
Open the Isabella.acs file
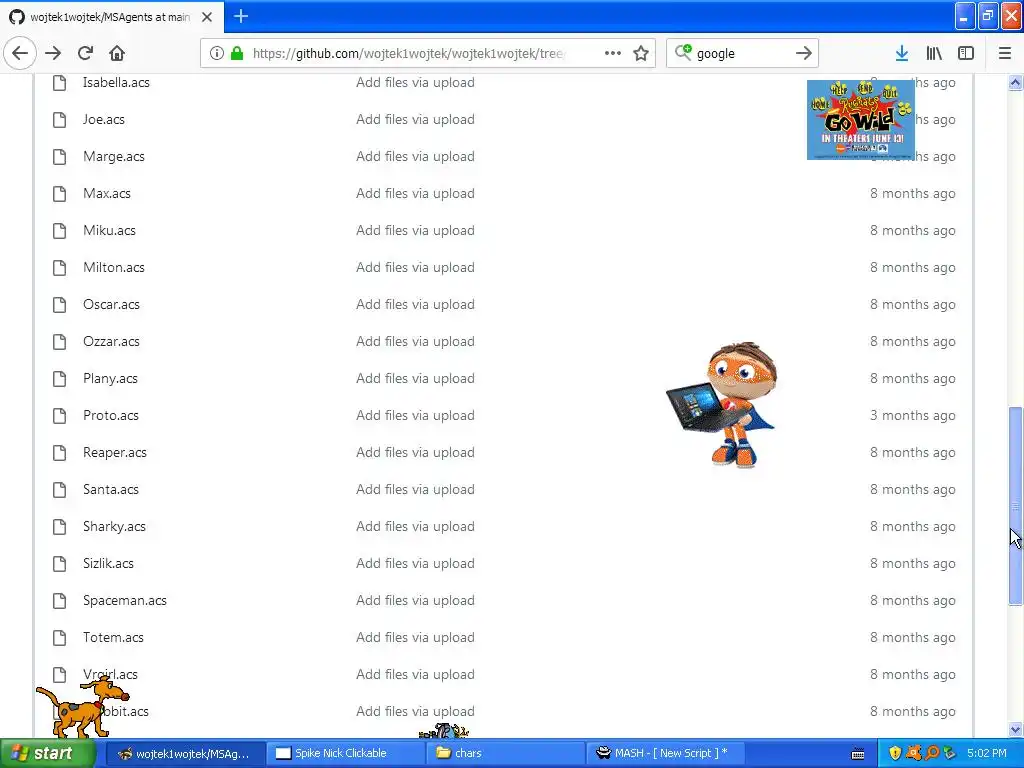point(116,82)
